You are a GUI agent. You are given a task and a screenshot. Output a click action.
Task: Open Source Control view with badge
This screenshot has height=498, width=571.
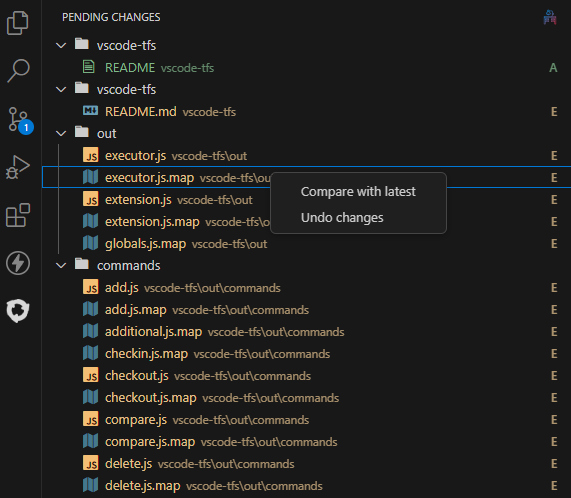(x=20, y=120)
